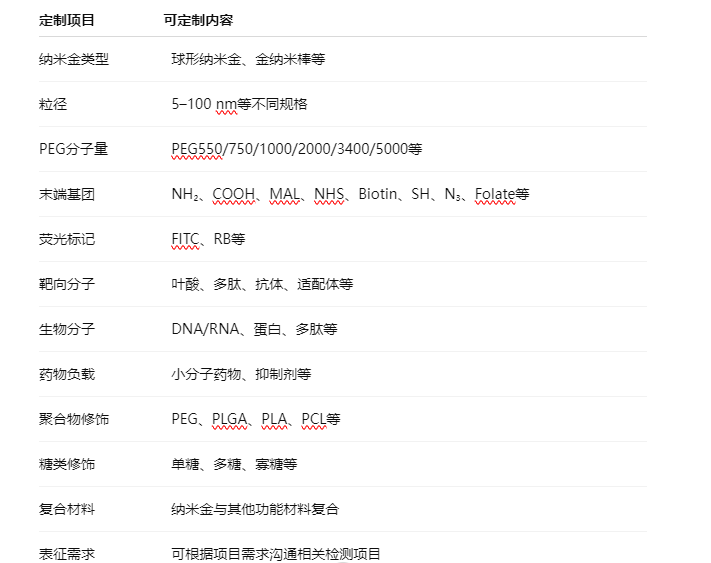711x563 pixels.
Task: Click the underlined word PLA
Action: point(274,419)
